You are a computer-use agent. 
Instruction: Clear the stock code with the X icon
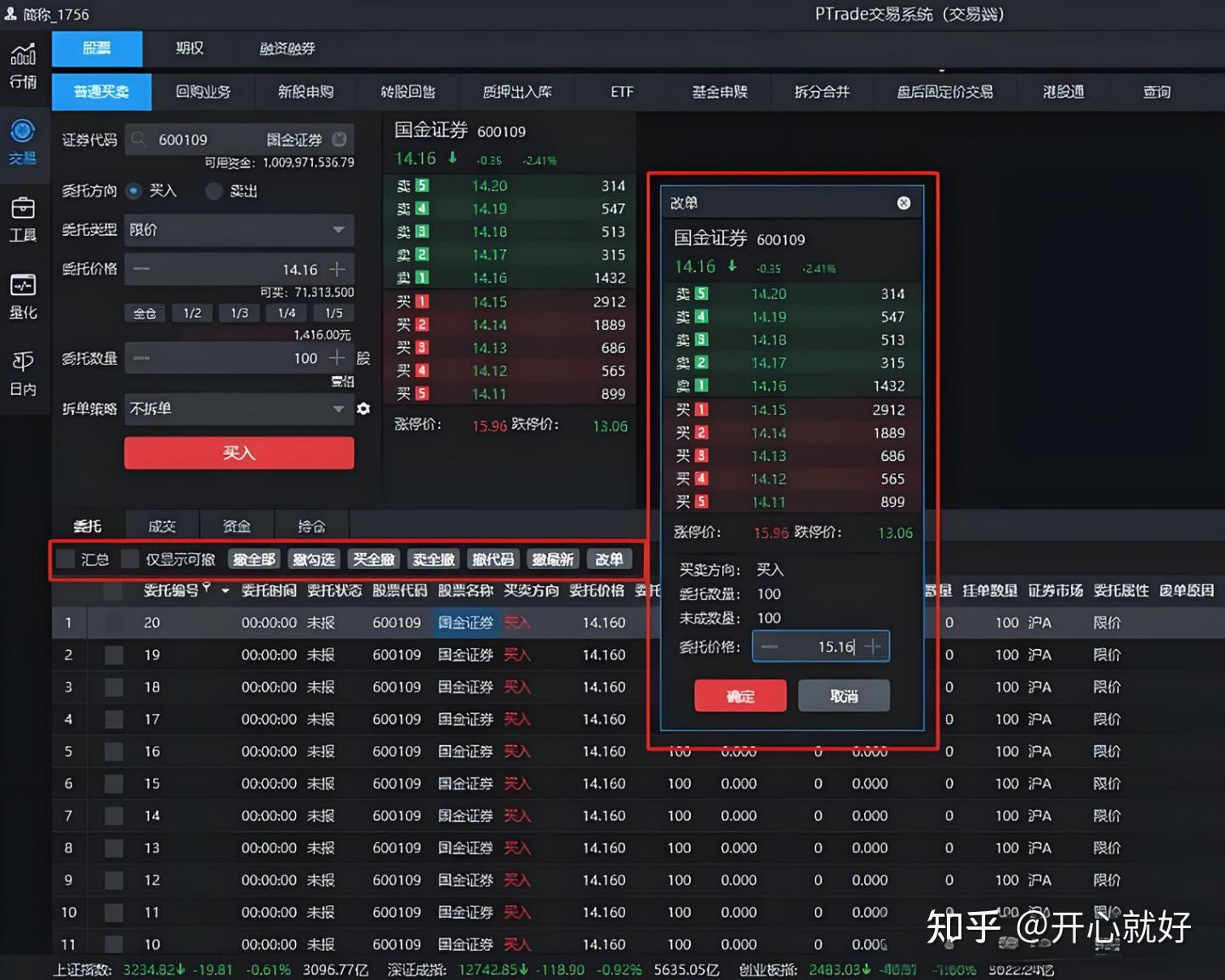[339, 139]
